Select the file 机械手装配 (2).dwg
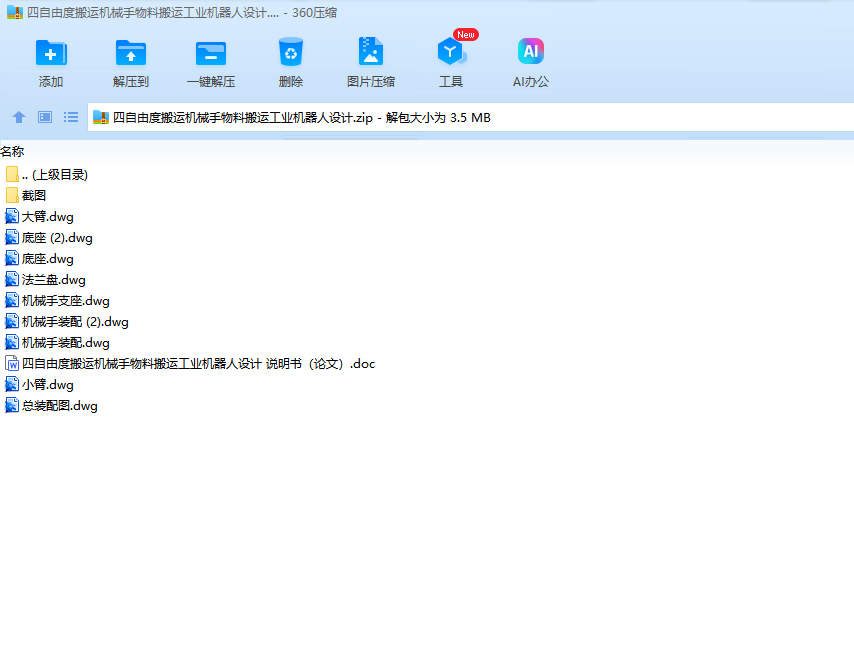The image size is (854, 661). (75, 322)
